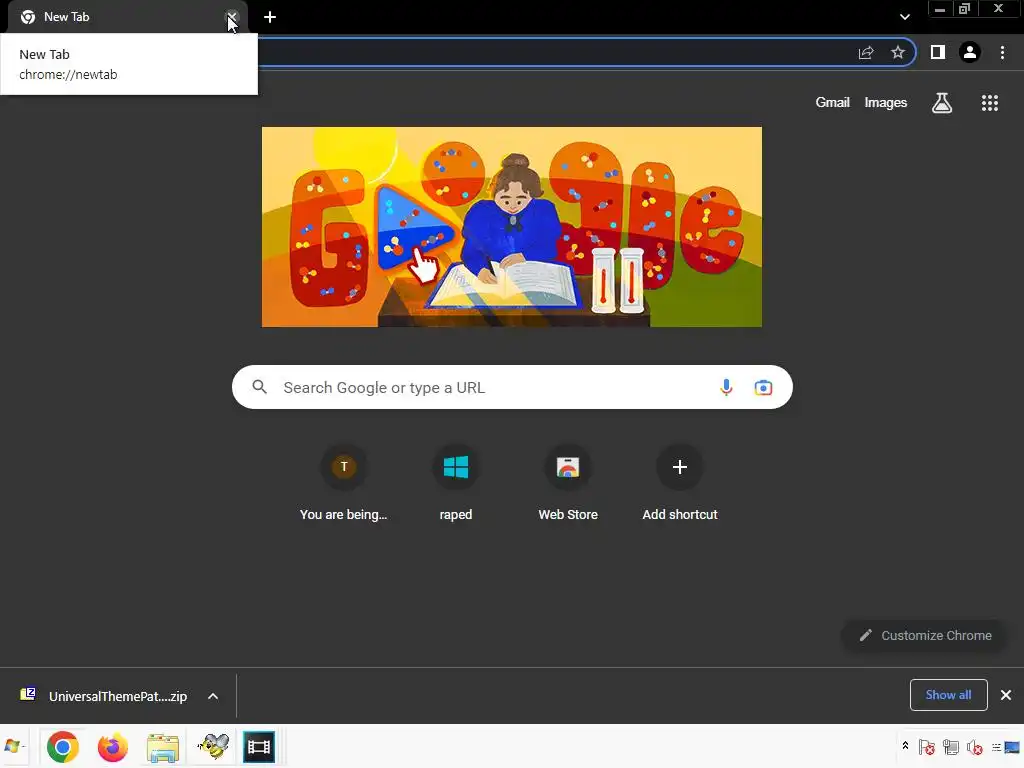The image size is (1024, 768).
Task: Click Add shortcut plus tile
Action: point(680,483)
